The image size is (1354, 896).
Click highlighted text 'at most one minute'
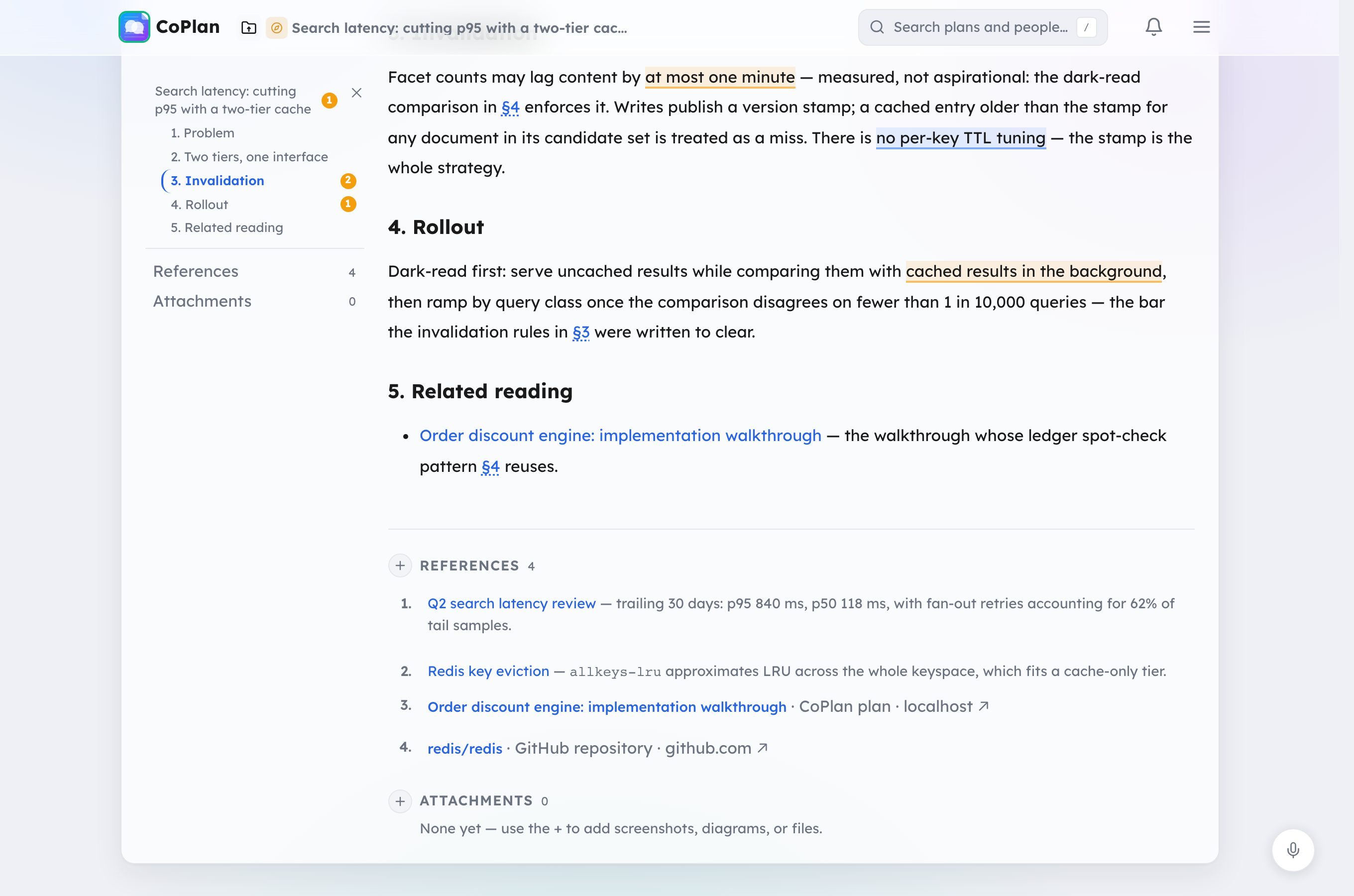720,77
